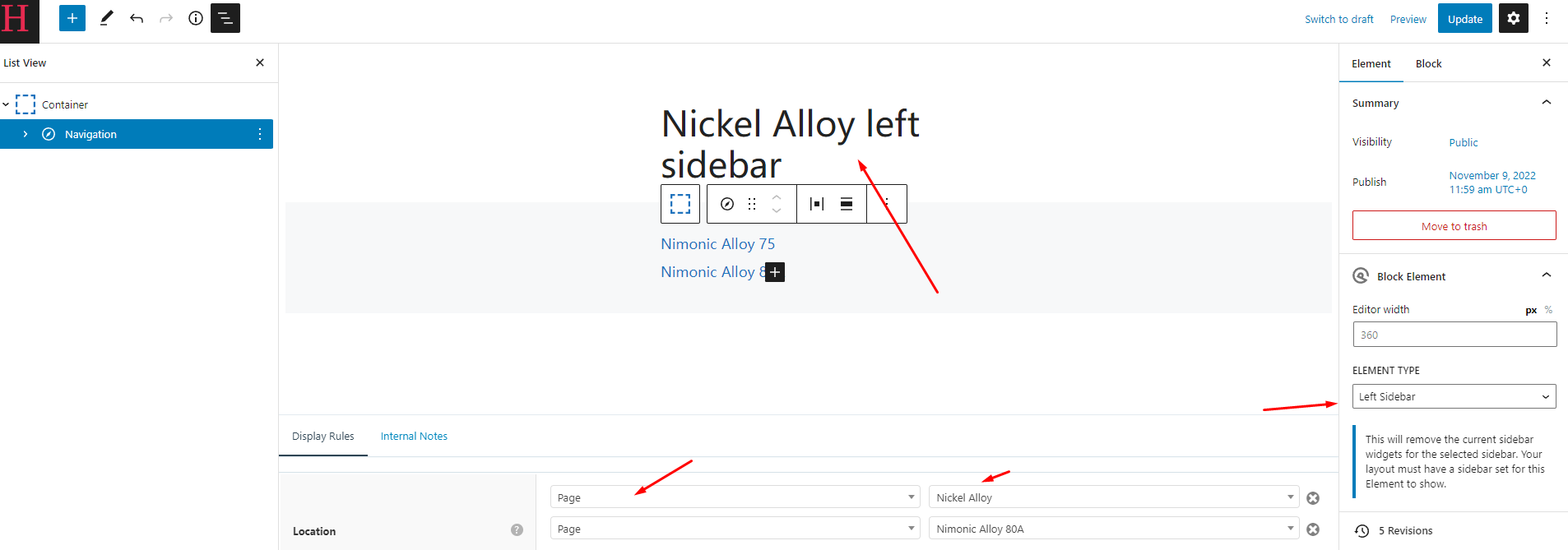Viewport: 1568px width, 550px height.
Task: Click the block inserter plus button
Action: 72,18
